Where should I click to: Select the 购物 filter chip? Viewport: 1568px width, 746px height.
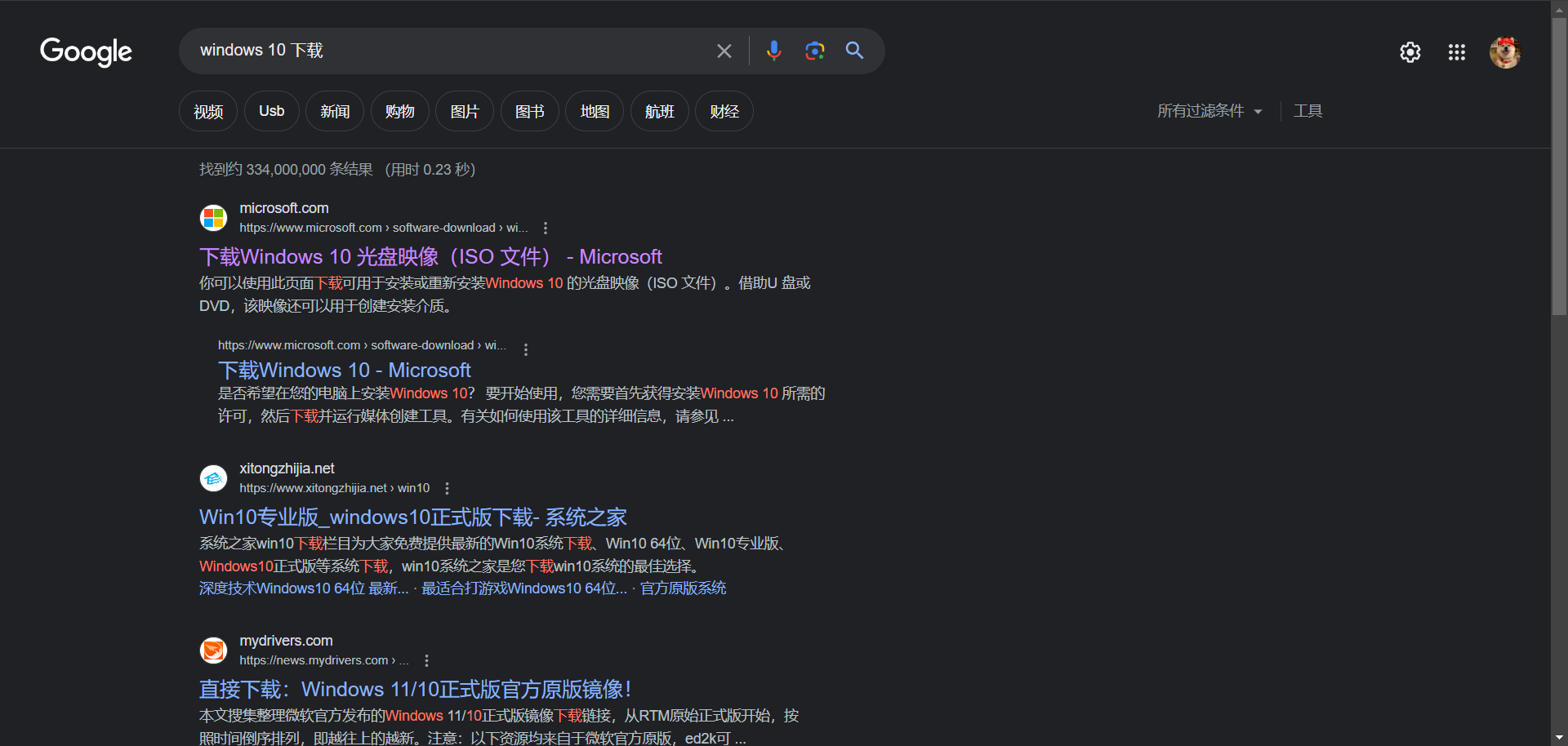399,111
